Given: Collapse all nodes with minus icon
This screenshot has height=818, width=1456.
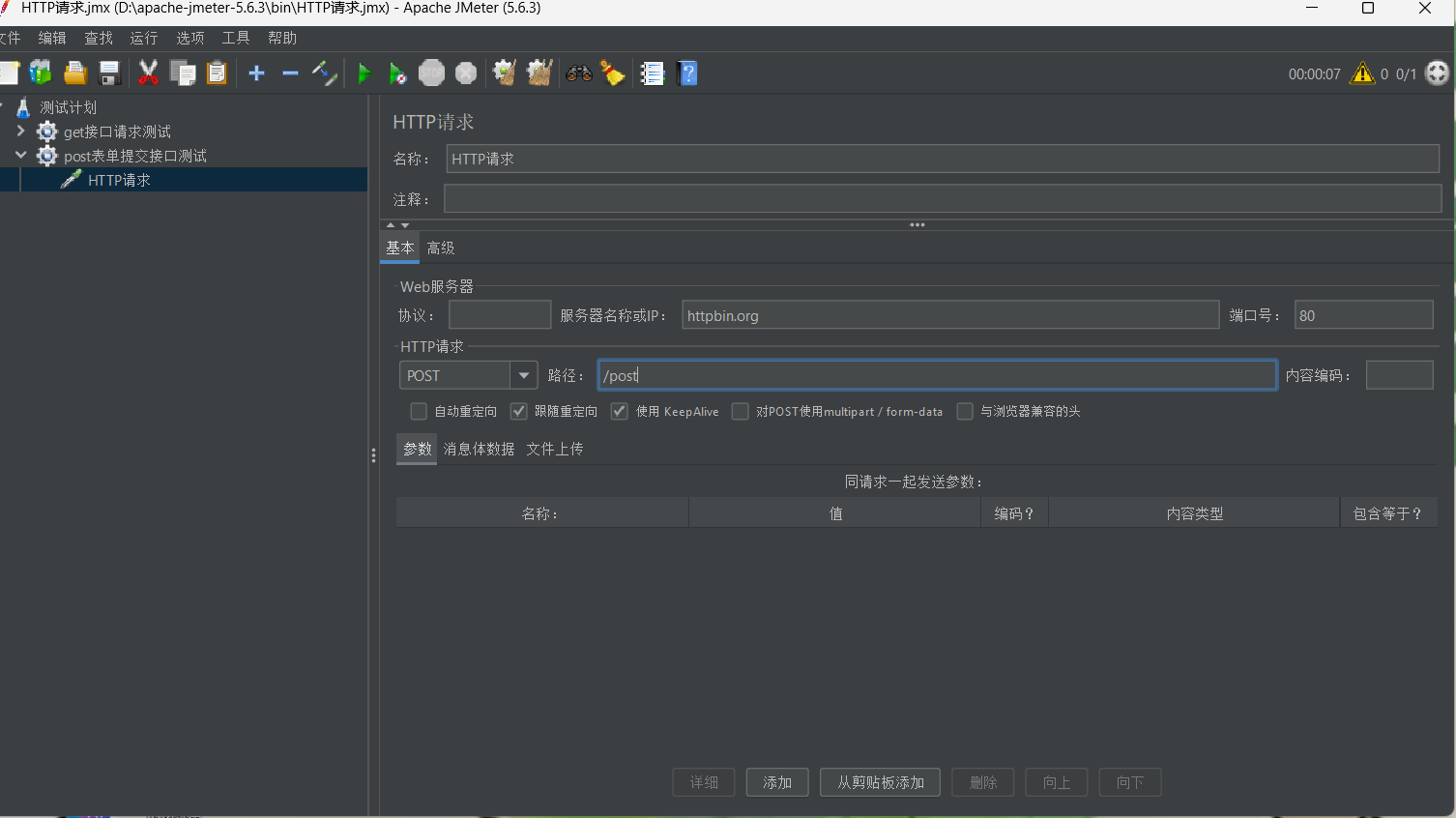Looking at the screenshot, I should (x=290, y=73).
